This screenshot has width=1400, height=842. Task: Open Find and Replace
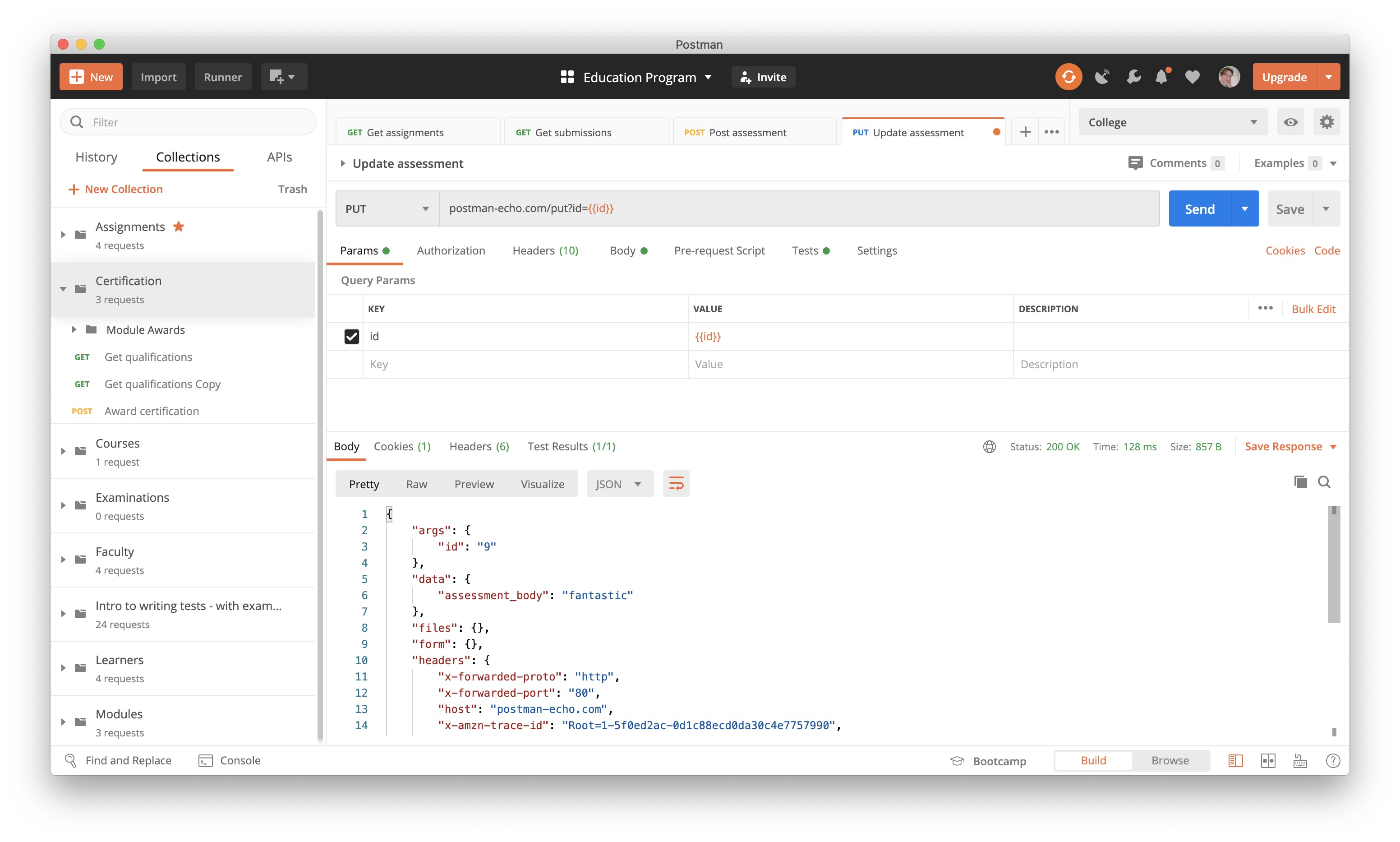pyautogui.click(x=119, y=760)
